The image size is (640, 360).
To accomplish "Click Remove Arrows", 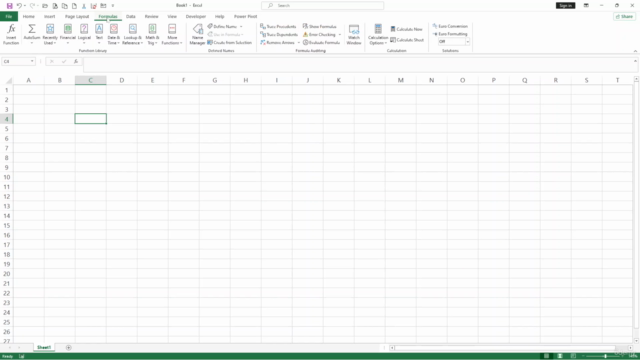I will pyautogui.click(x=278, y=42).
